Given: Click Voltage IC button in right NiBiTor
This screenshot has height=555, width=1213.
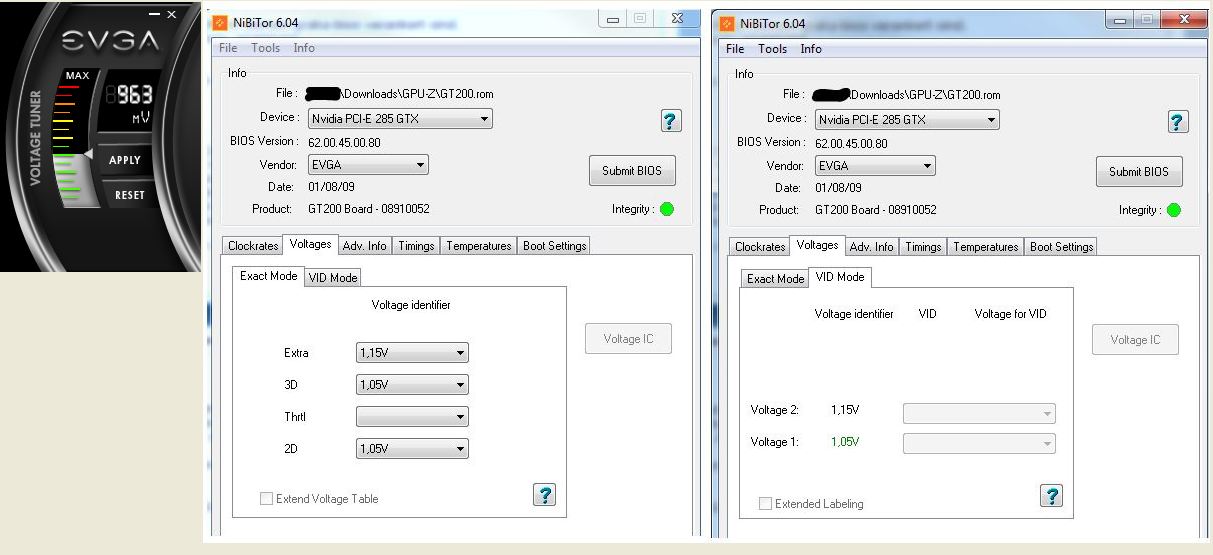Looking at the screenshot, I should tap(1135, 340).
